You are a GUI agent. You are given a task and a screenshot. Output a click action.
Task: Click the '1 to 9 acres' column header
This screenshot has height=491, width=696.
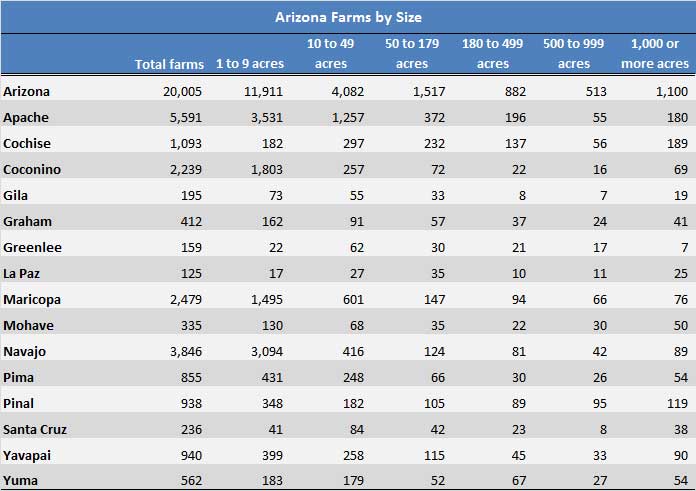click(x=250, y=64)
